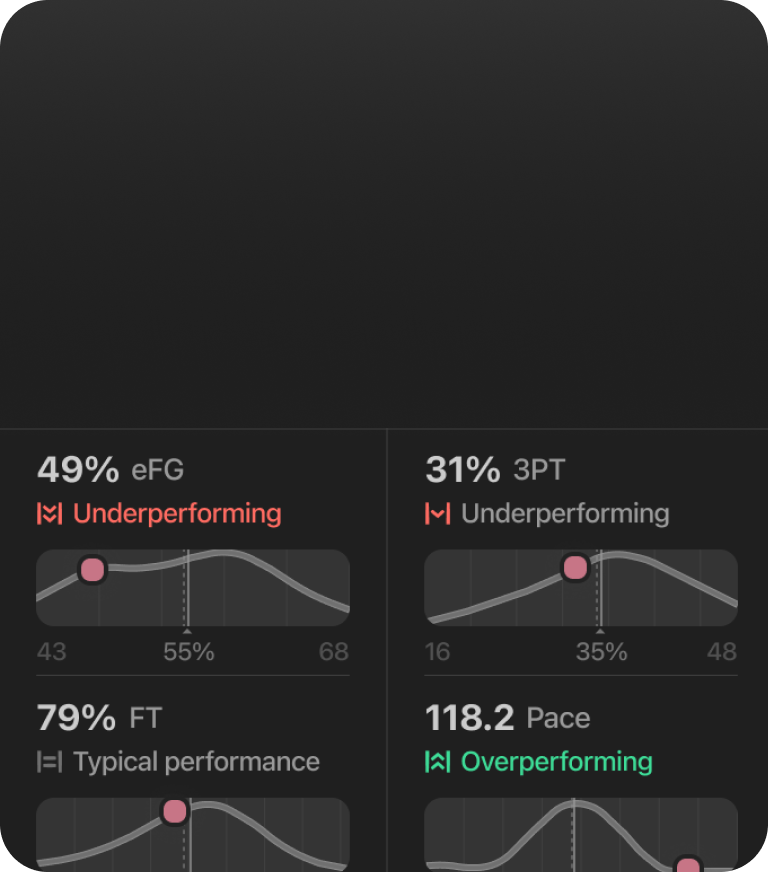This screenshot has width=768, height=872.
Task: Click the green overperforming icon for Pace
Action: pos(437,762)
